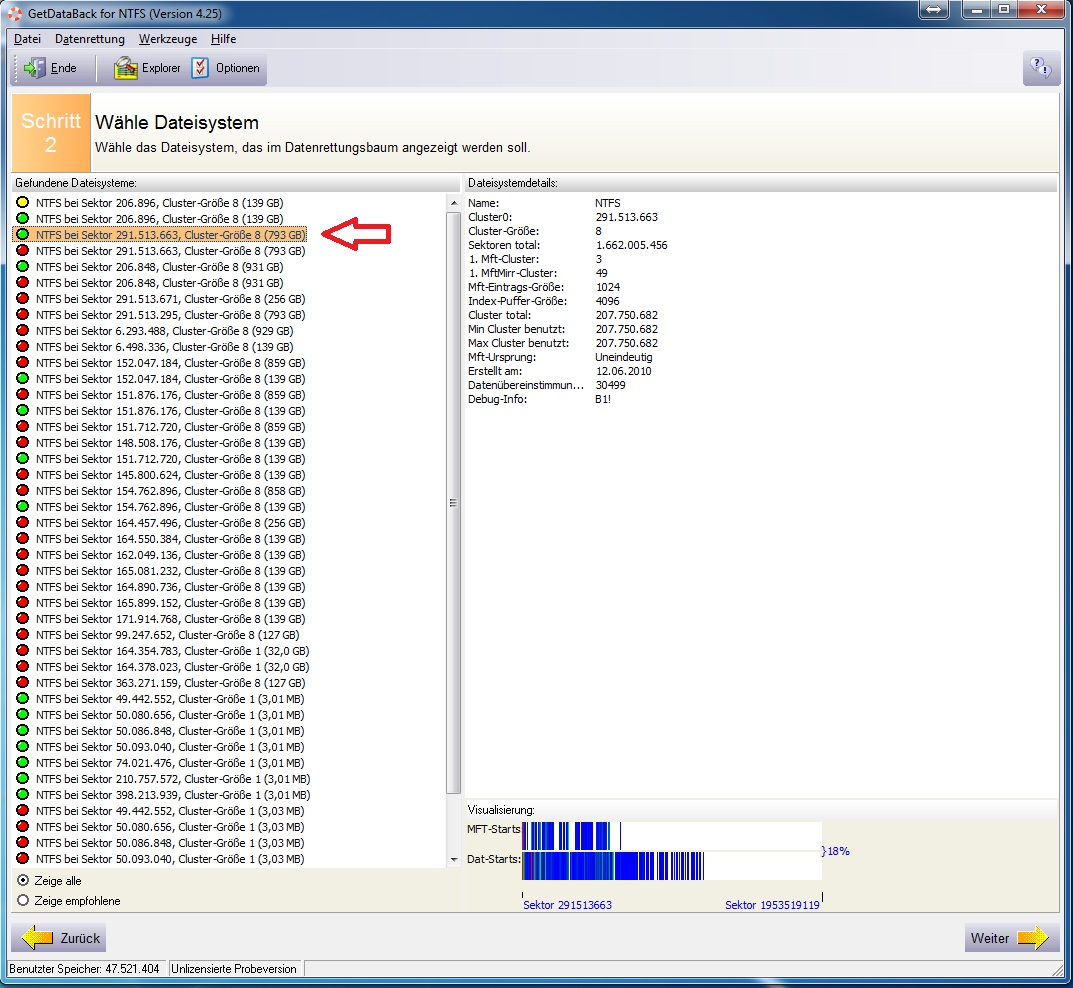This screenshot has width=1073, height=988.
Task: Select entry NTFS Sektor 99.247.652 (127 GB)
Action: coord(159,634)
